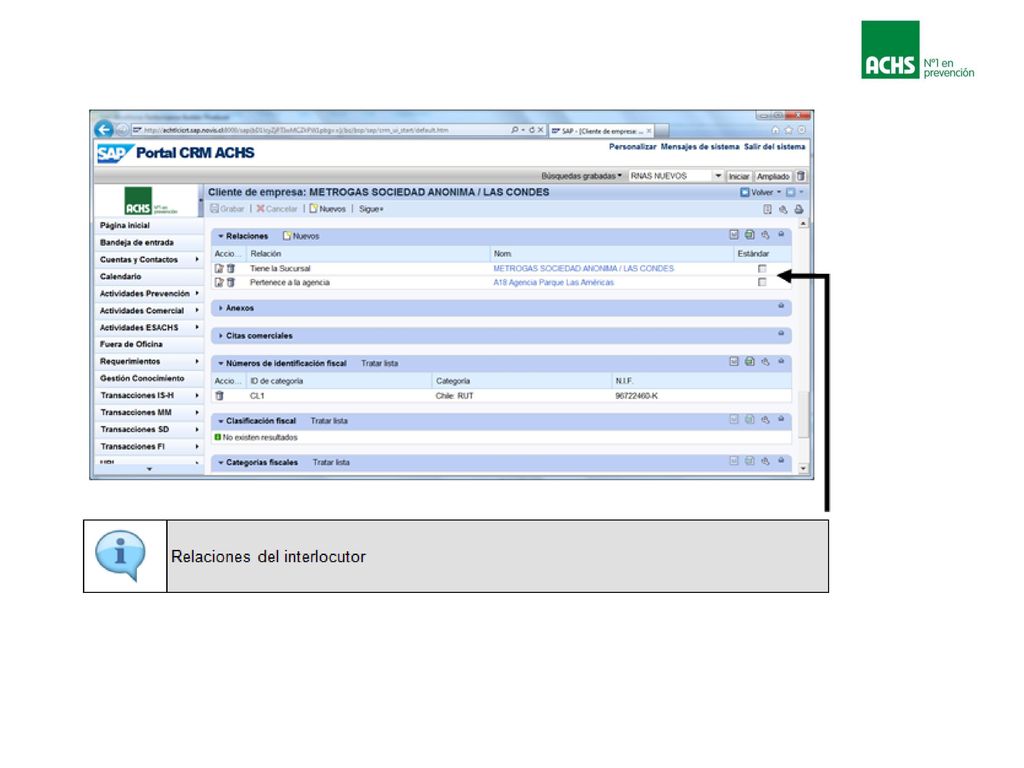Image resolution: width=1024 pixels, height=768 pixels.
Task: Delete saved search with trash icon
Action: (801, 176)
